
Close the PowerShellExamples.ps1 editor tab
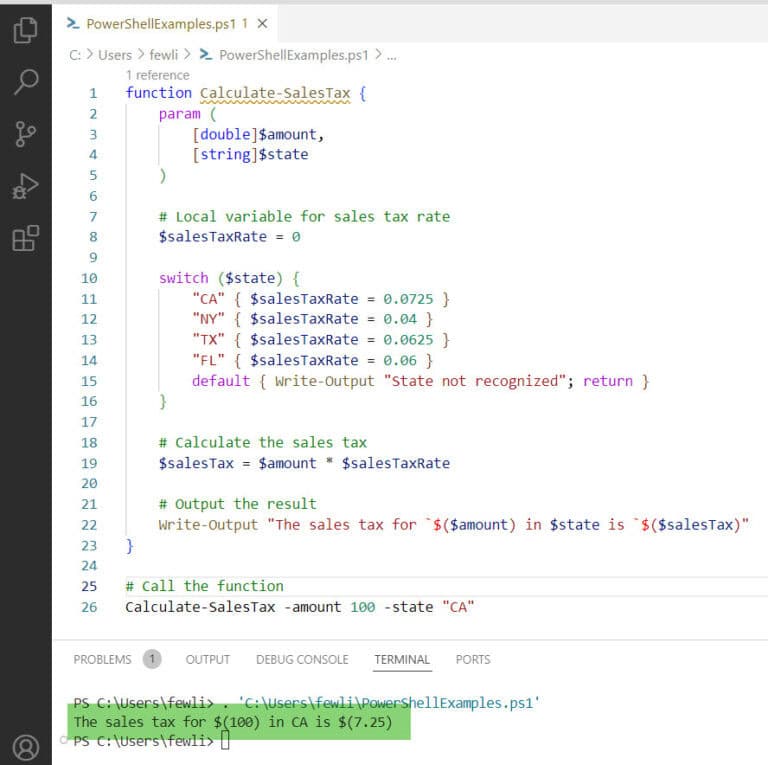(262, 23)
